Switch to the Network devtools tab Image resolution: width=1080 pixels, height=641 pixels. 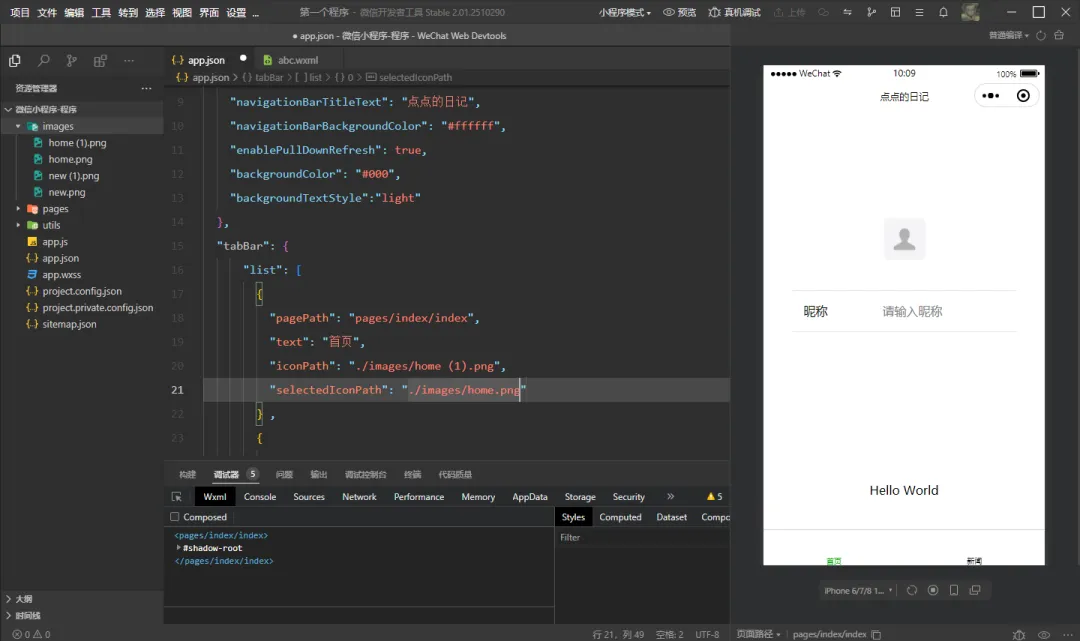pyautogui.click(x=359, y=496)
